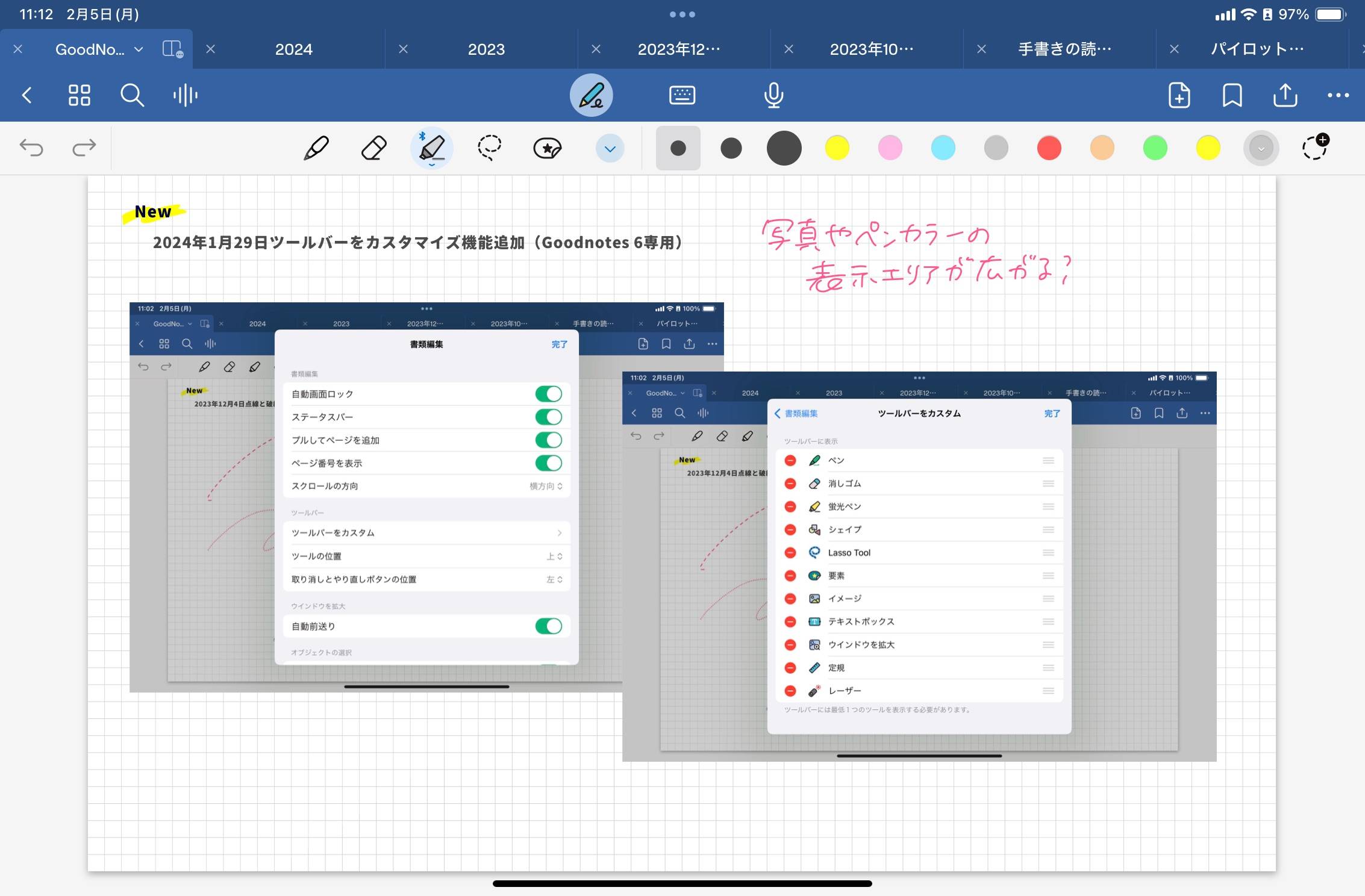1365x896 pixels.
Task: Choose the smallest stroke thickness dot
Action: coord(678,148)
